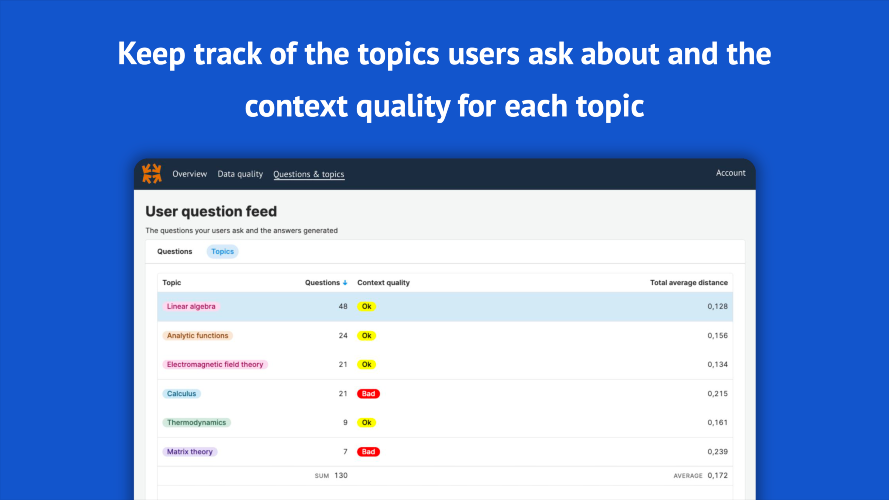This screenshot has width=889, height=500.
Task: Click the Context quality column header
Action: (383, 283)
